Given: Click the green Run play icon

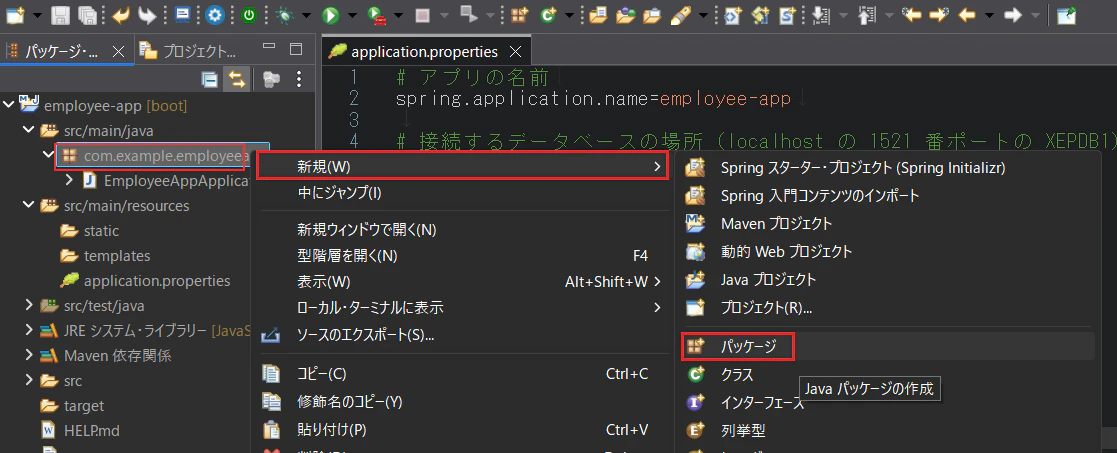Looking at the screenshot, I should [x=330, y=15].
